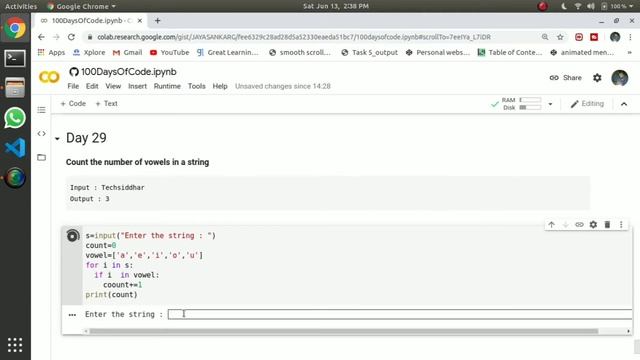Open Files folder in Colab sidebar
Screen dimensions: 640x360
(41, 157)
